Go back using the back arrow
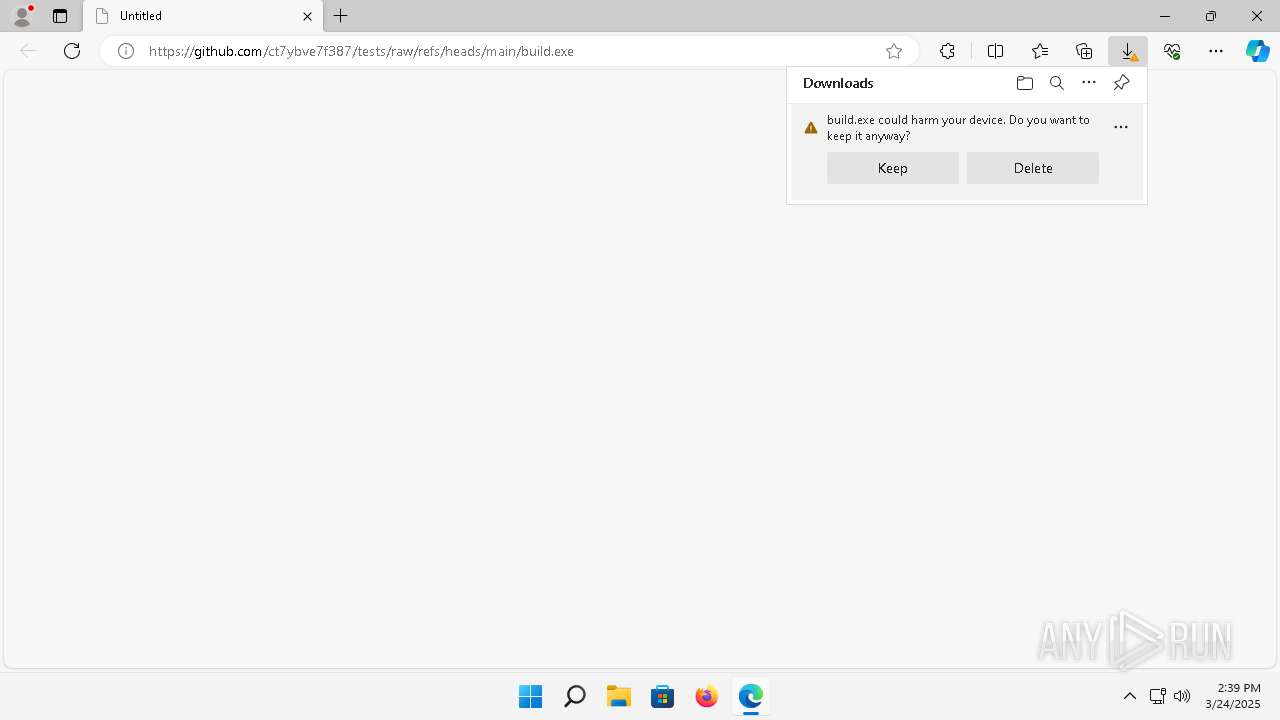 pyautogui.click(x=28, y=51)
